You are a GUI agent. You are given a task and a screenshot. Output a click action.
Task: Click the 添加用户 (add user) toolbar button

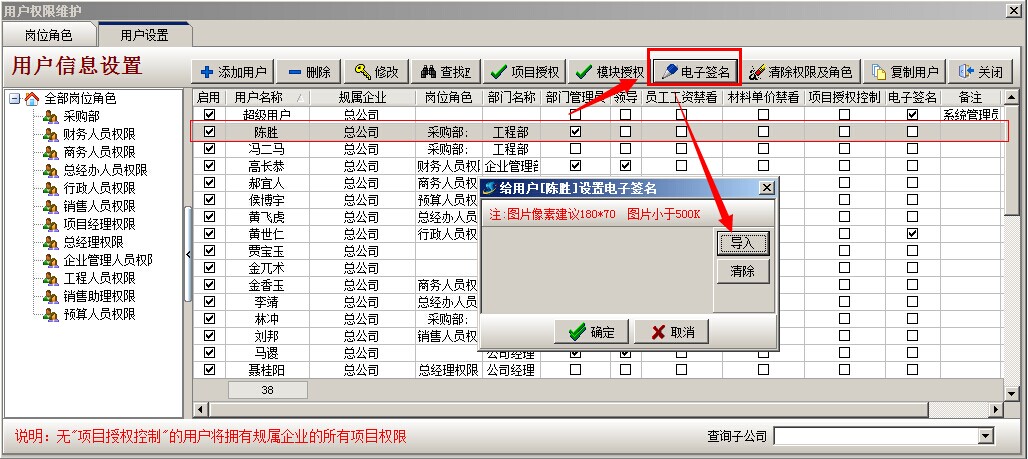(x=233, y=72)
